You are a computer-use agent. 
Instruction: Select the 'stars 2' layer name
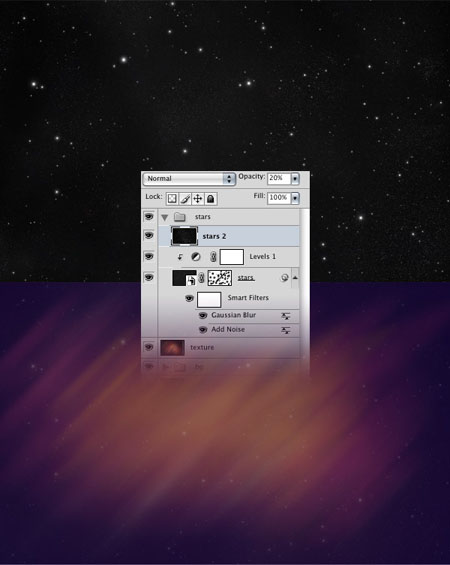pos(214,236)
